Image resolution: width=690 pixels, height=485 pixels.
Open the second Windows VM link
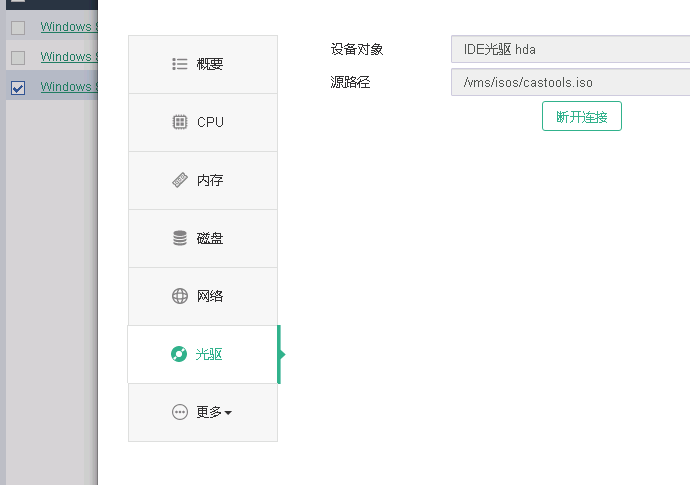point(68,57)
